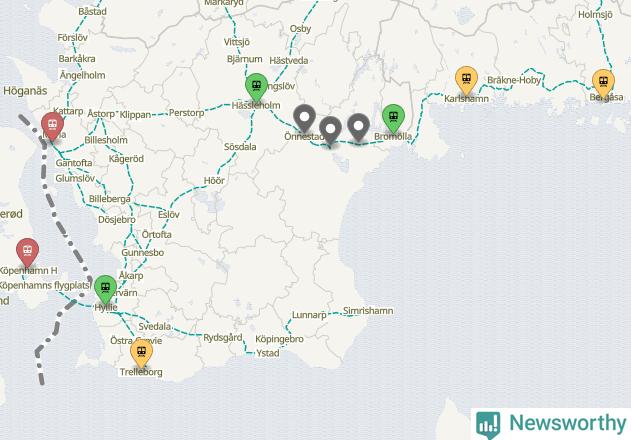Click the Glumslöv station label
The image size is (631, 440).
pyautogui.click(x=75, y=178)
